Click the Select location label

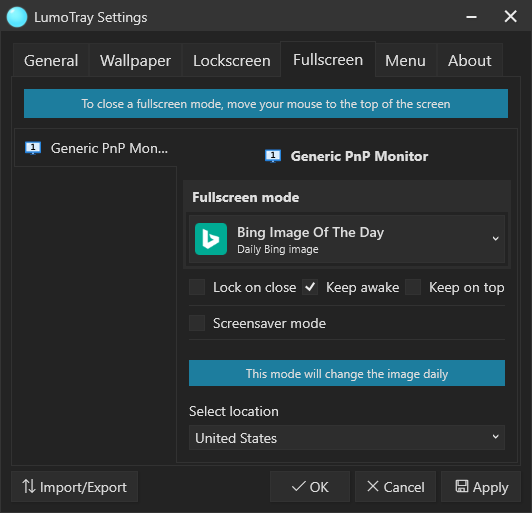[234, 411]
